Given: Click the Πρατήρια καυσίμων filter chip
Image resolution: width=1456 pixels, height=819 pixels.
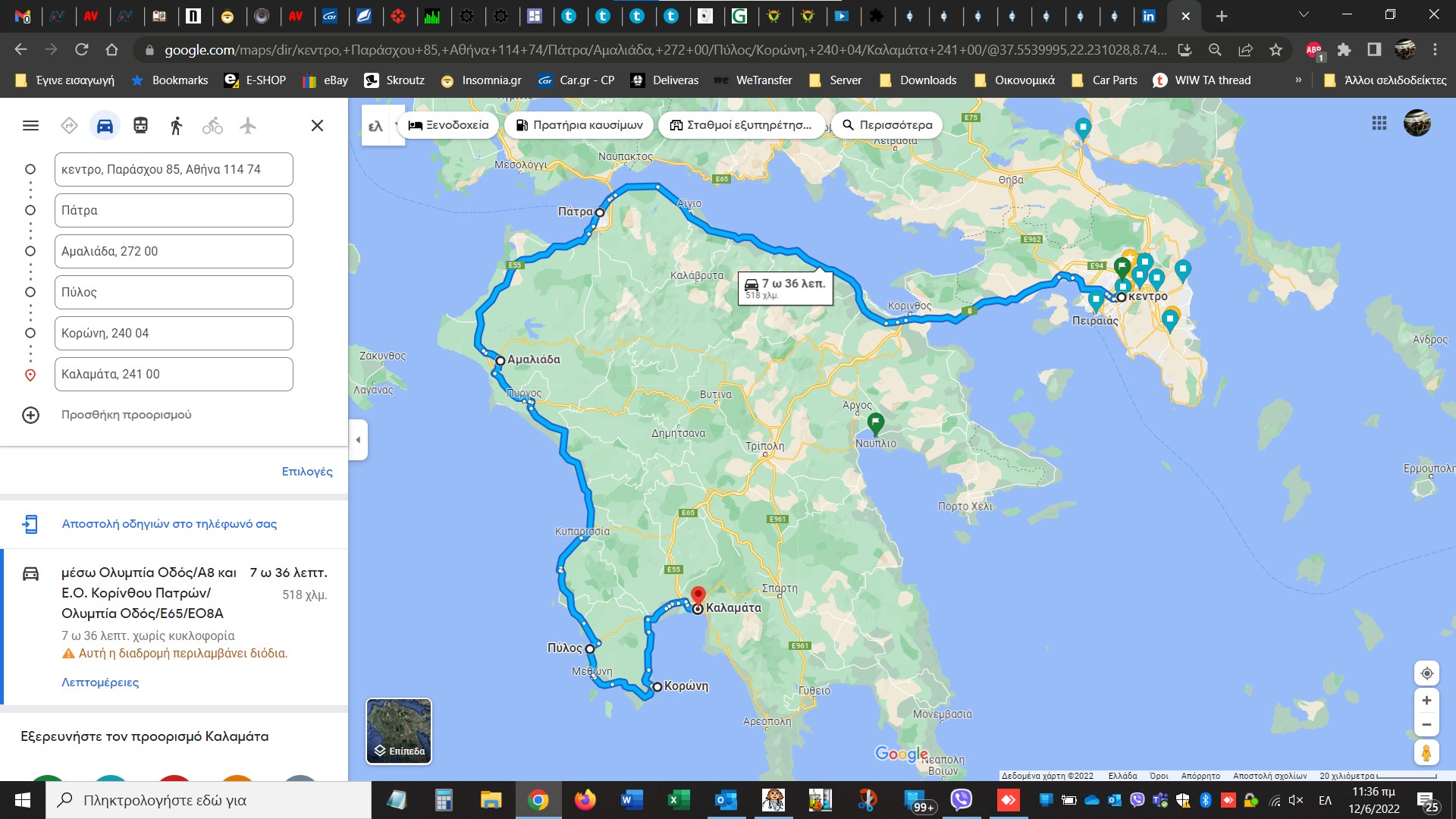Looking at the screenshot, I should (579, 125).
